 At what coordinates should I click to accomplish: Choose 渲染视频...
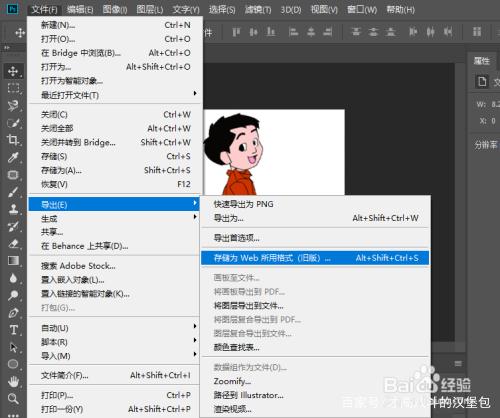coord(315,409)
